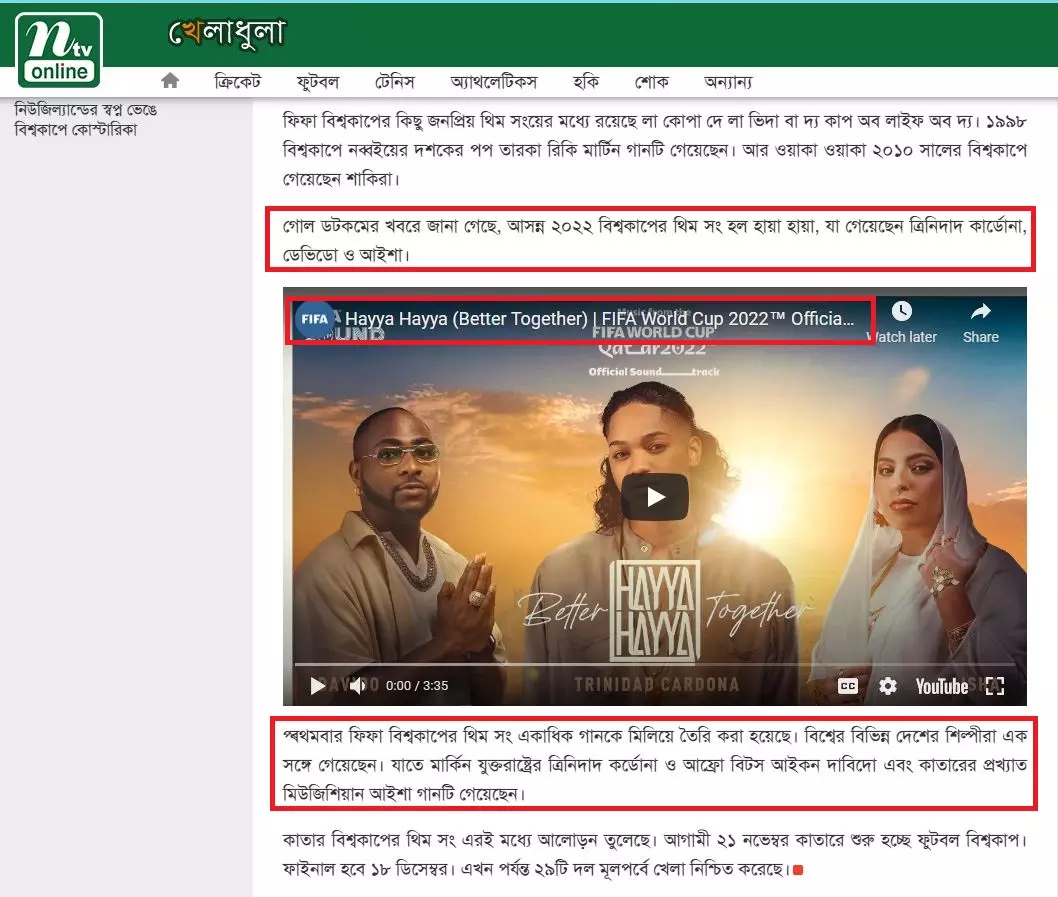Click the paragraph starting প্রথমবার ফিফা বিশ্বকাপের

(x=655, y=764)
